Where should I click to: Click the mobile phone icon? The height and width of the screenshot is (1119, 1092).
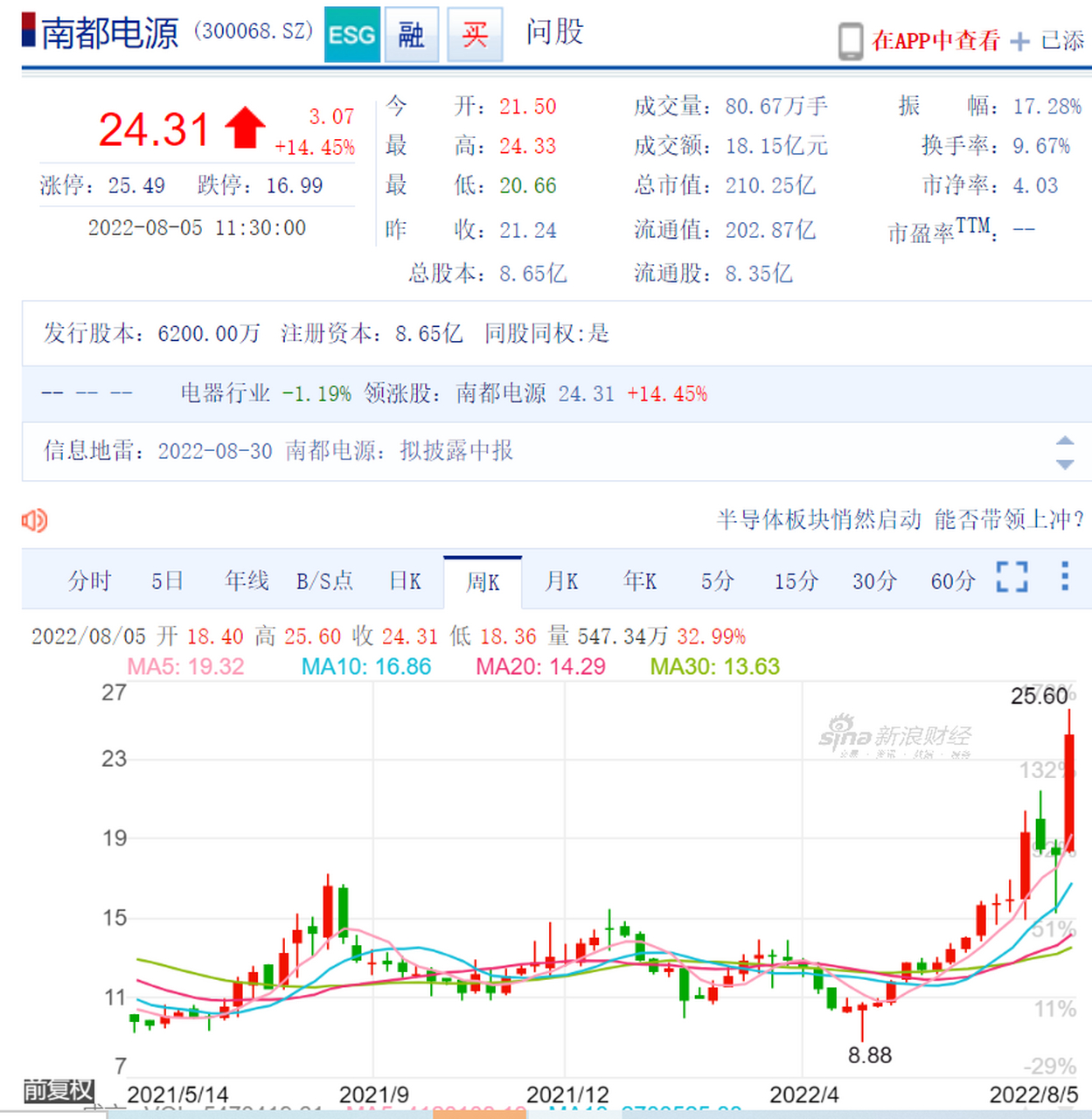(850, 41)
